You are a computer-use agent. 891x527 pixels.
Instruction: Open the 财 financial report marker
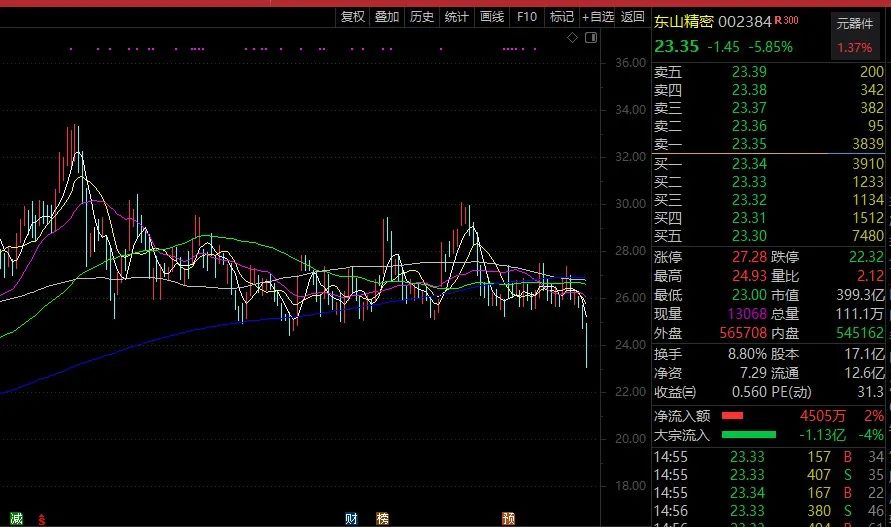[352, 518]
